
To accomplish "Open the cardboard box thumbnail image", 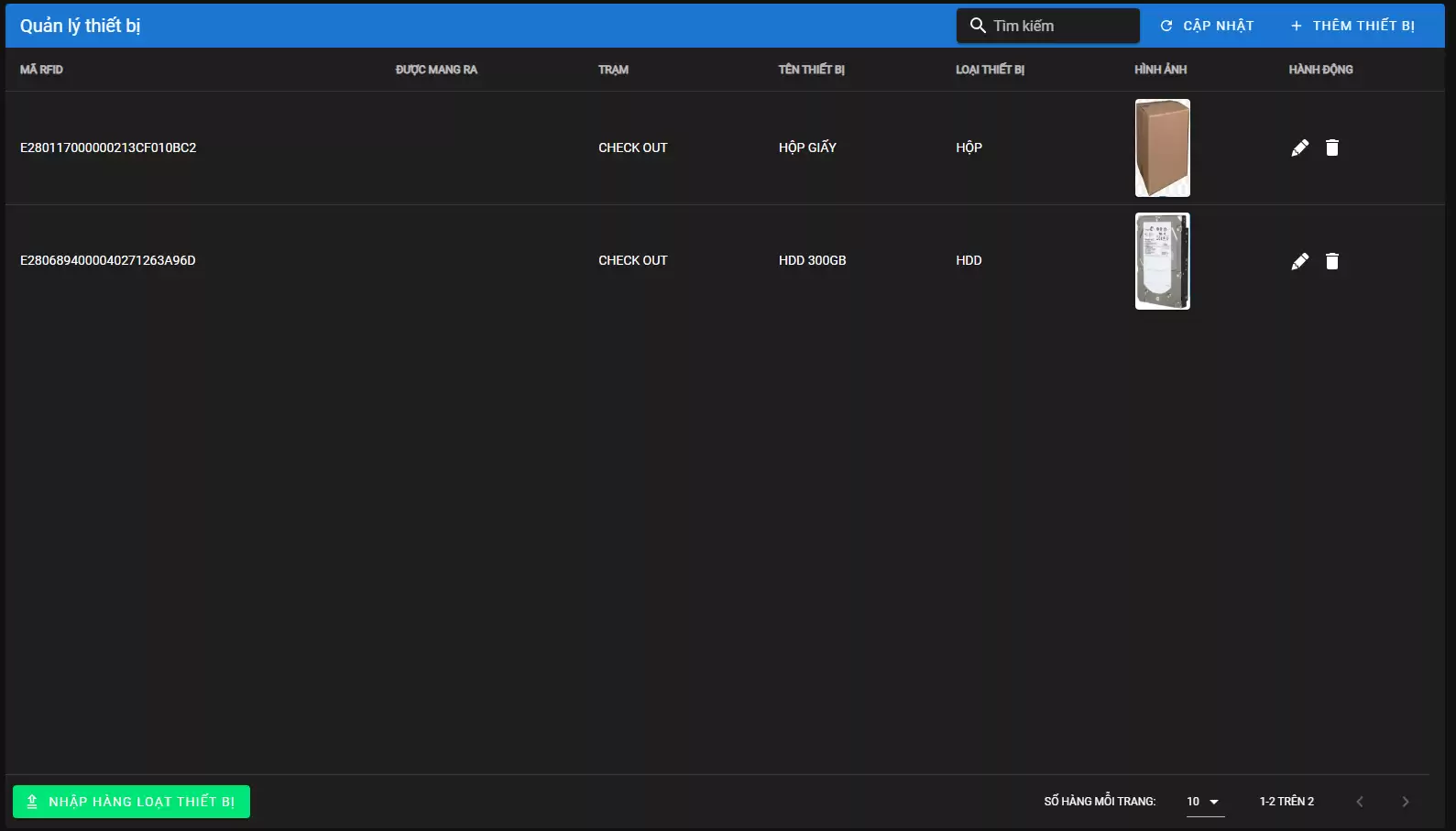I will [x=1162, y=148].
